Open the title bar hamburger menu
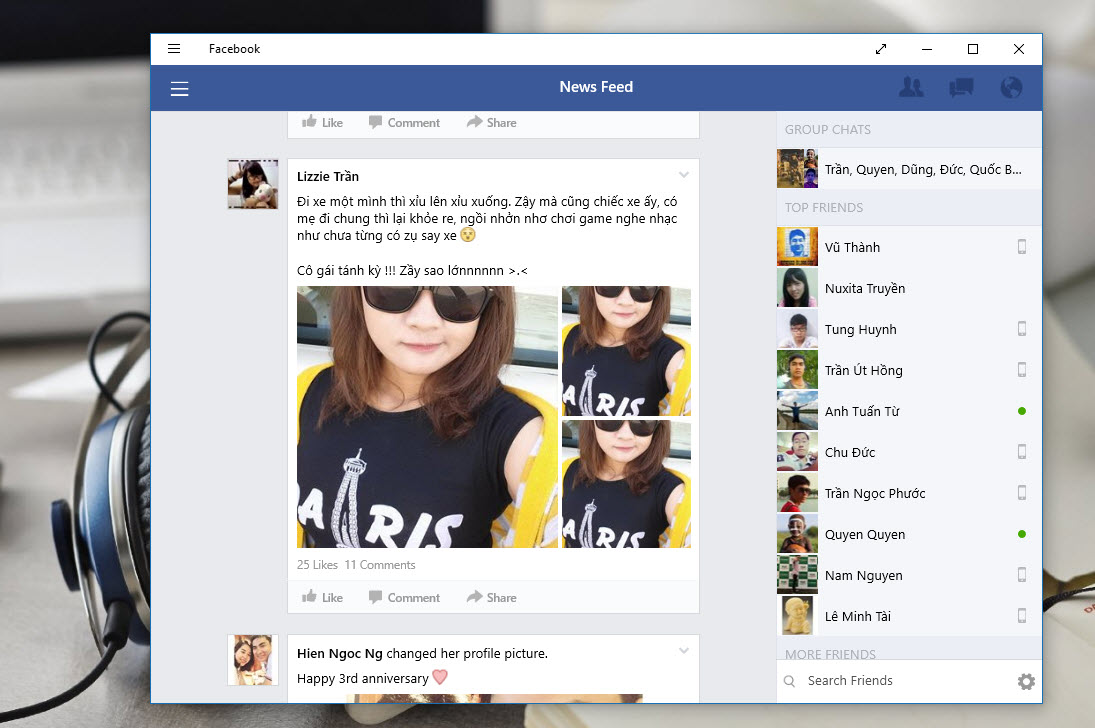This screenshot has width=1095, height=728. (x=174, y=49)
